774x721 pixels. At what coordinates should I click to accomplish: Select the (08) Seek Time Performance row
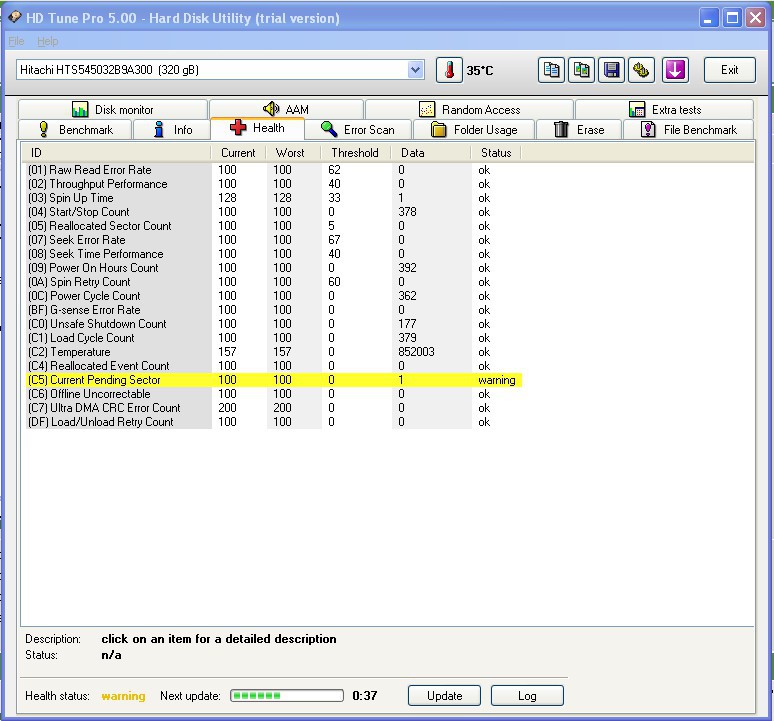[272, 254]
